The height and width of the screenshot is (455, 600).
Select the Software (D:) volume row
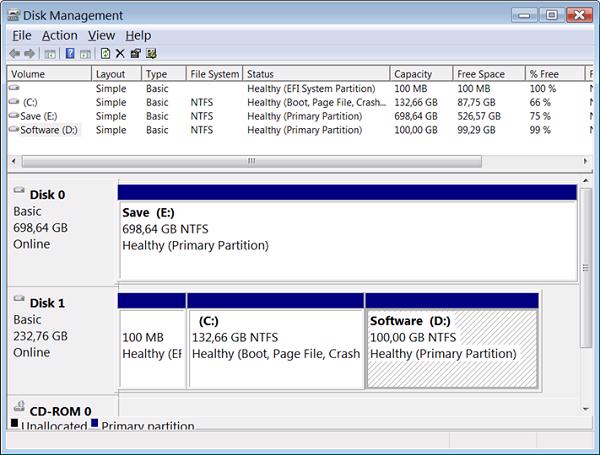click(48, 130)
